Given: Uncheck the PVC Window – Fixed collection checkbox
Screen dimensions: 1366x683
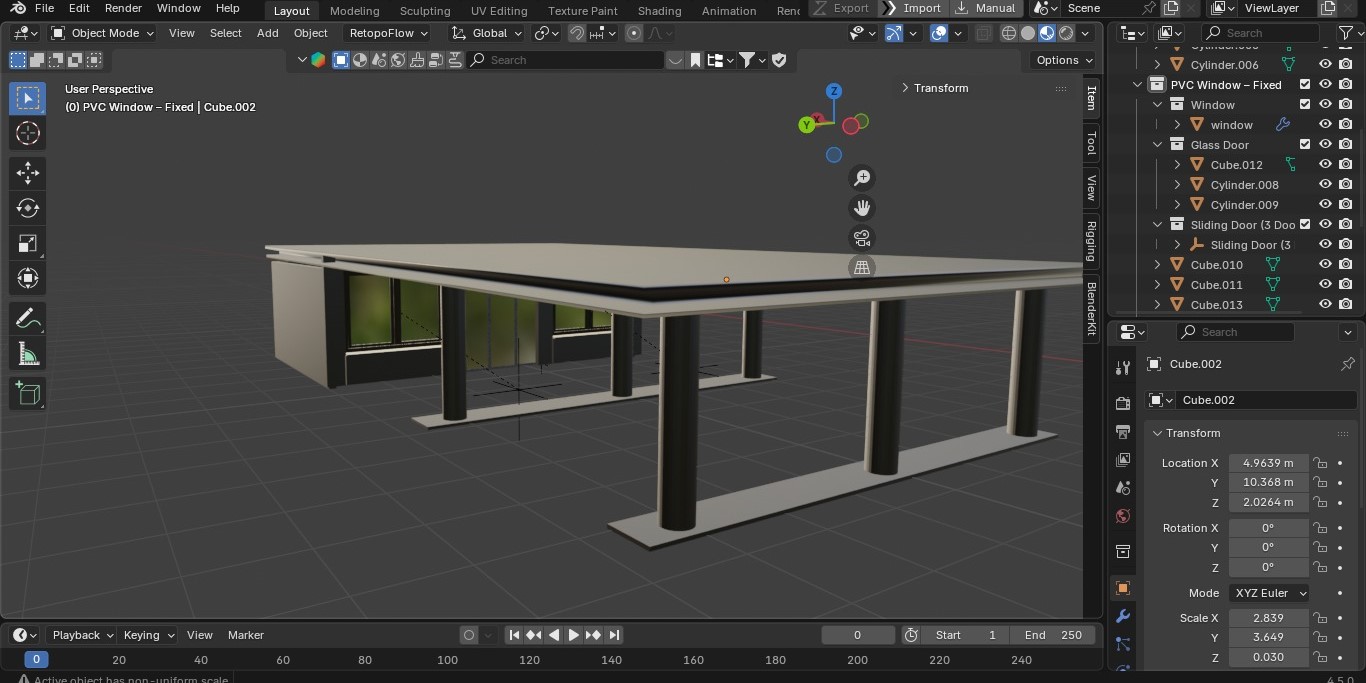Looking at the screenshot, I should (1305, 85).
